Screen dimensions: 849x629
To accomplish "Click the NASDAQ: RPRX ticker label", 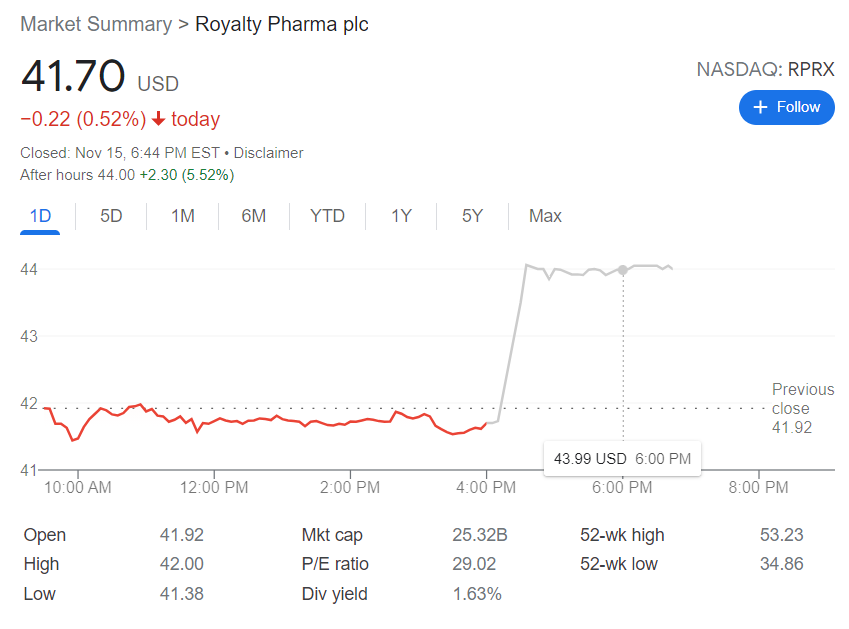I will (765, 69).
